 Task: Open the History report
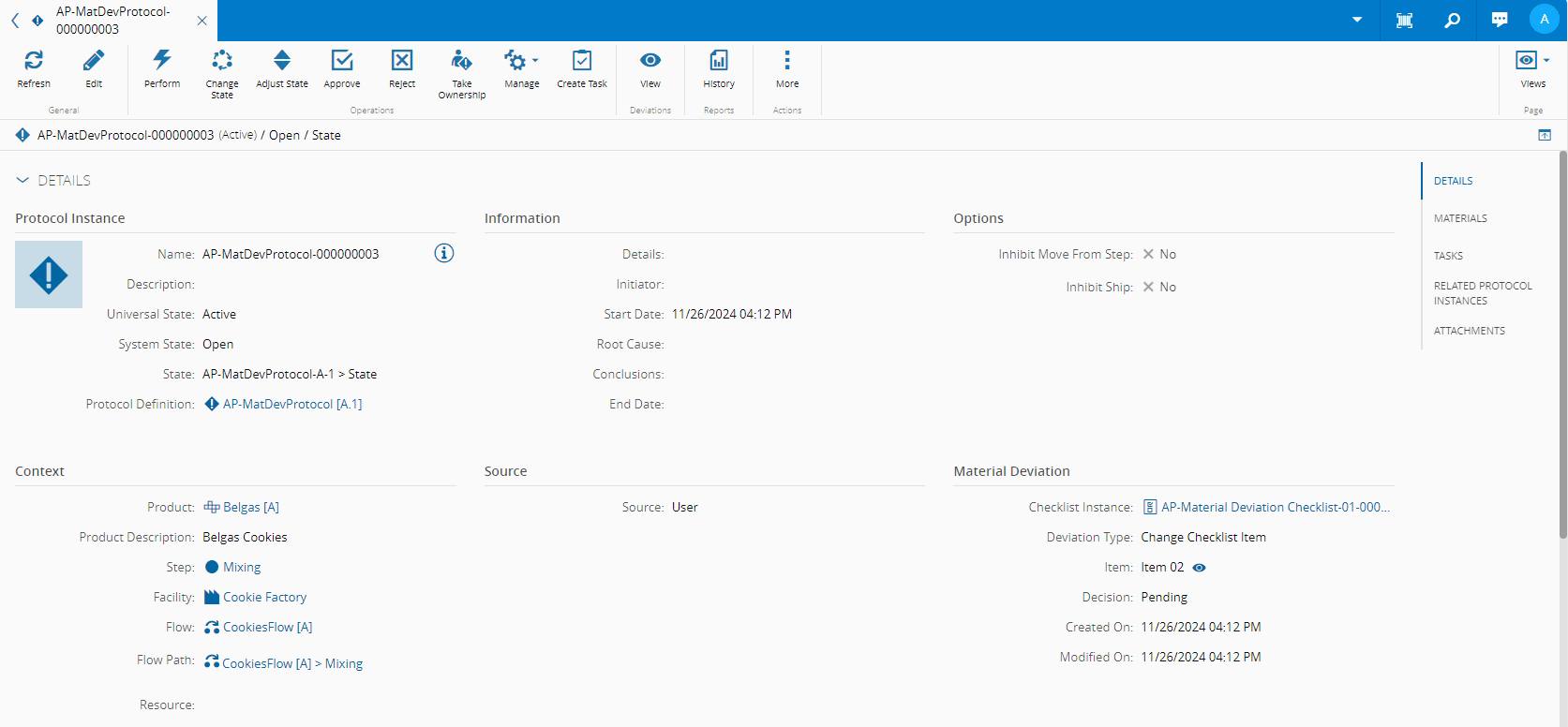pos(719,61)
